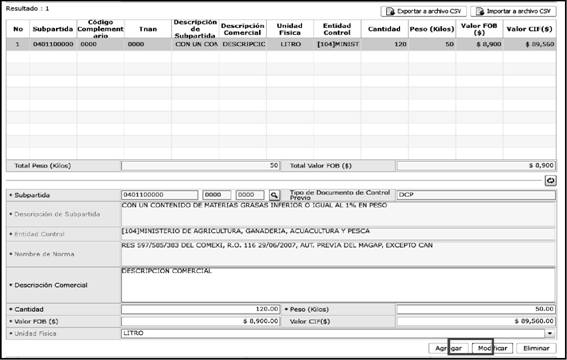This screenshot has width=567, height=360.
Task: Click the Eliminar button
Action: coord(536,348)
